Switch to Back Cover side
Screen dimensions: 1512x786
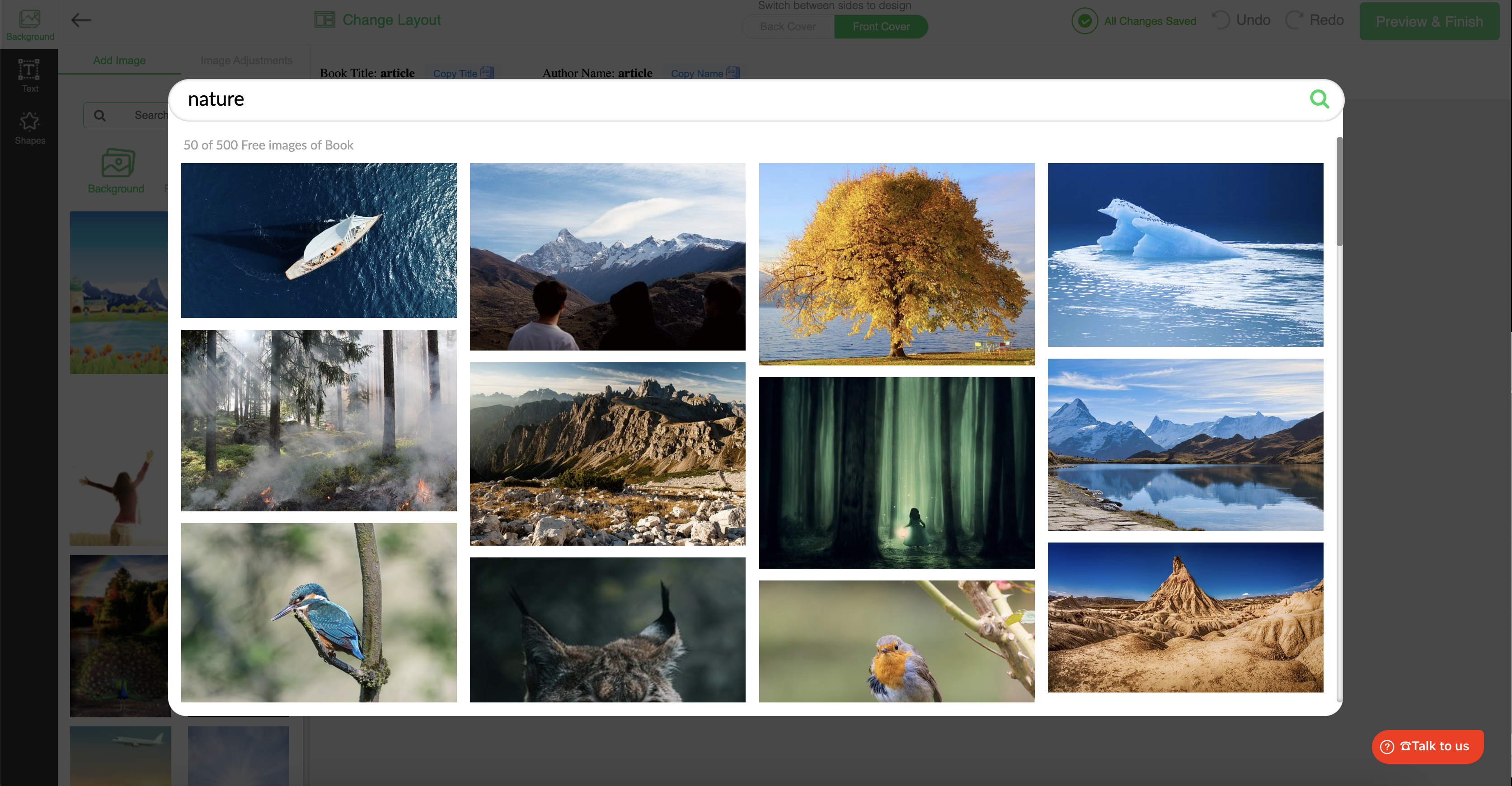(x=787, y=26)
